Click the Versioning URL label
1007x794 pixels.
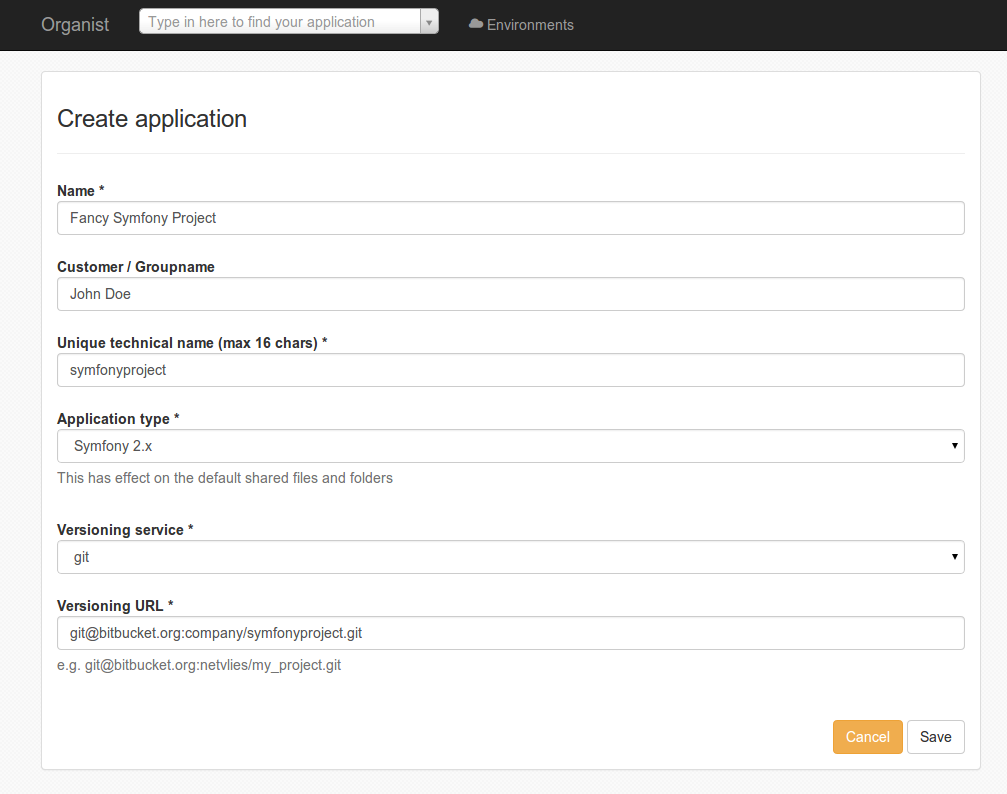(x=115, y=606)
